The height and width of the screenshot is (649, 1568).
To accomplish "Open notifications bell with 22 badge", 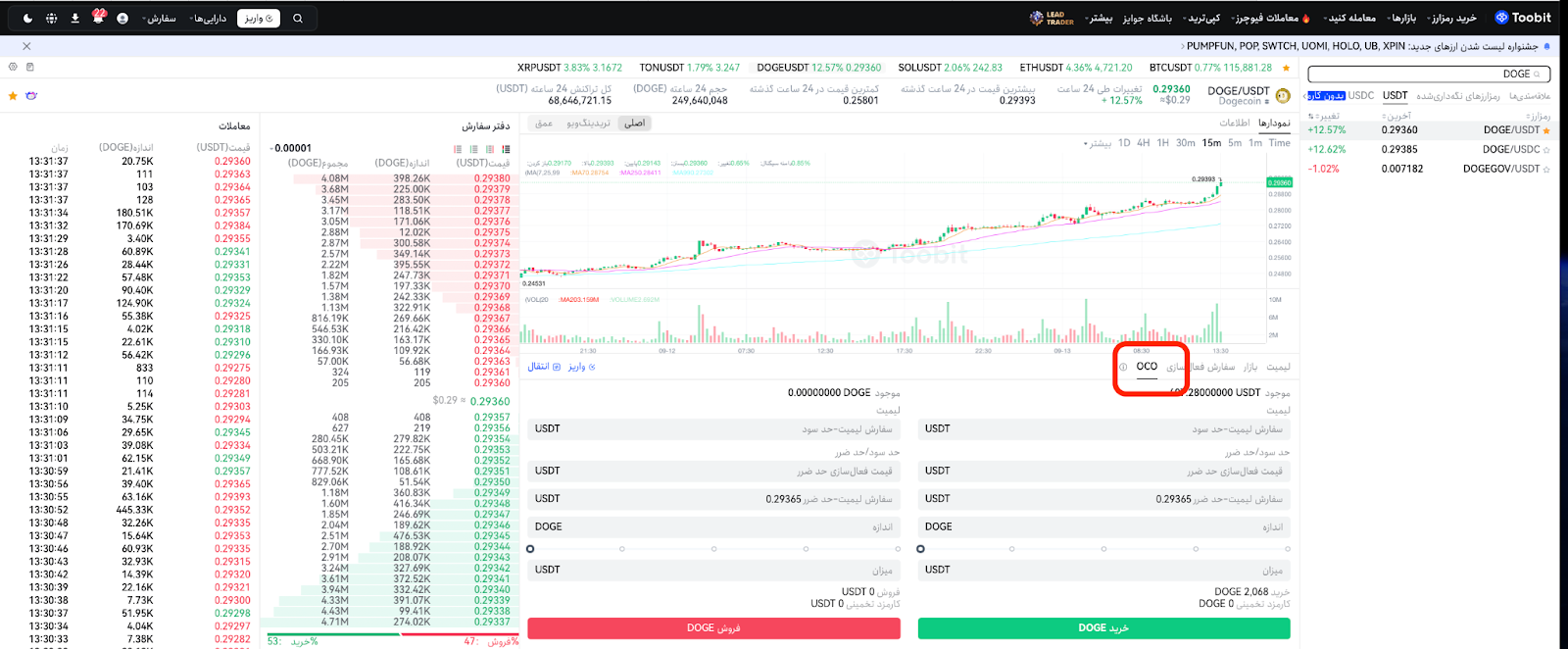I will point(98,17).
